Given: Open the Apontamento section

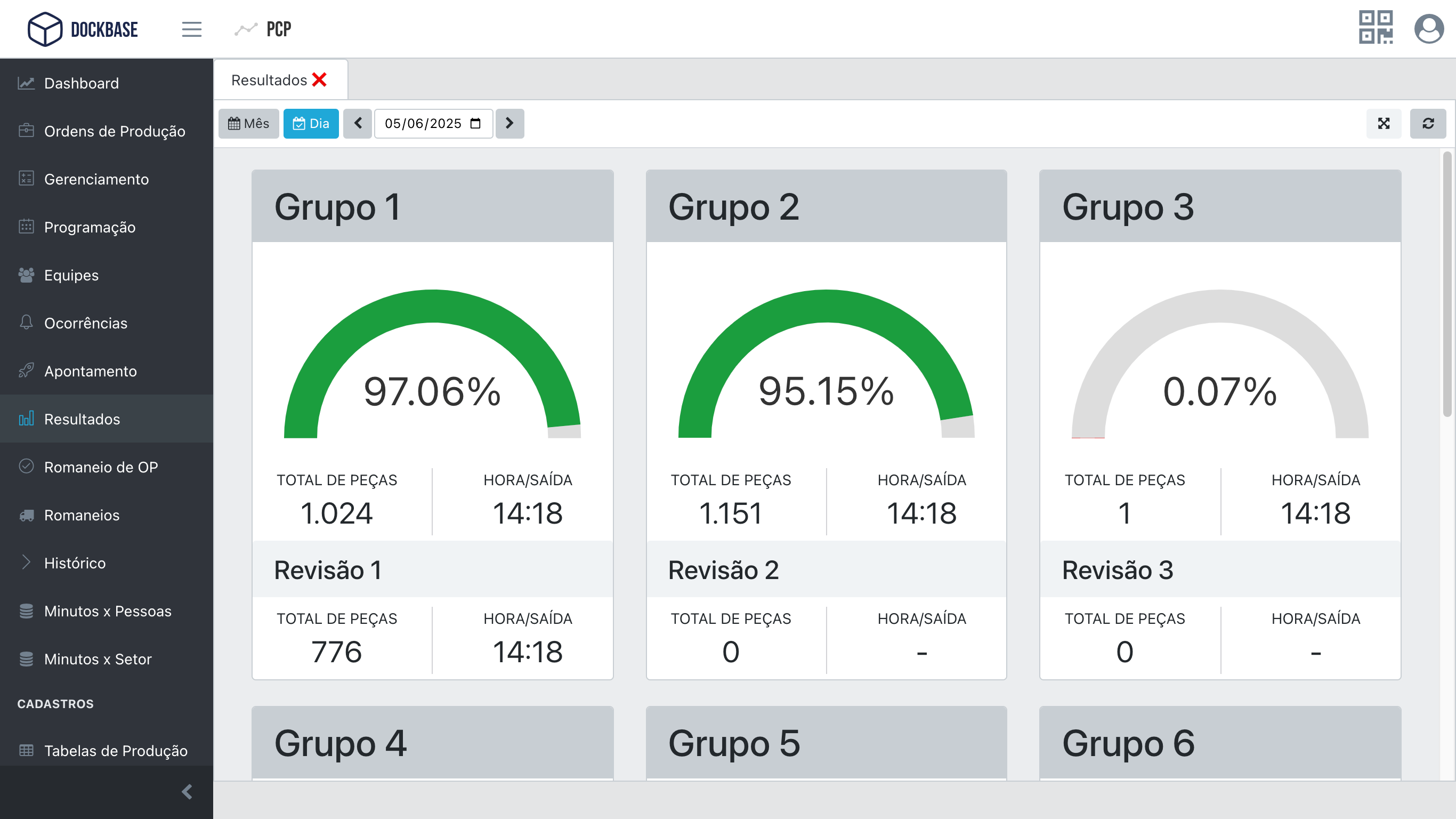Looking at the screenshot, I should coord(91,371).
